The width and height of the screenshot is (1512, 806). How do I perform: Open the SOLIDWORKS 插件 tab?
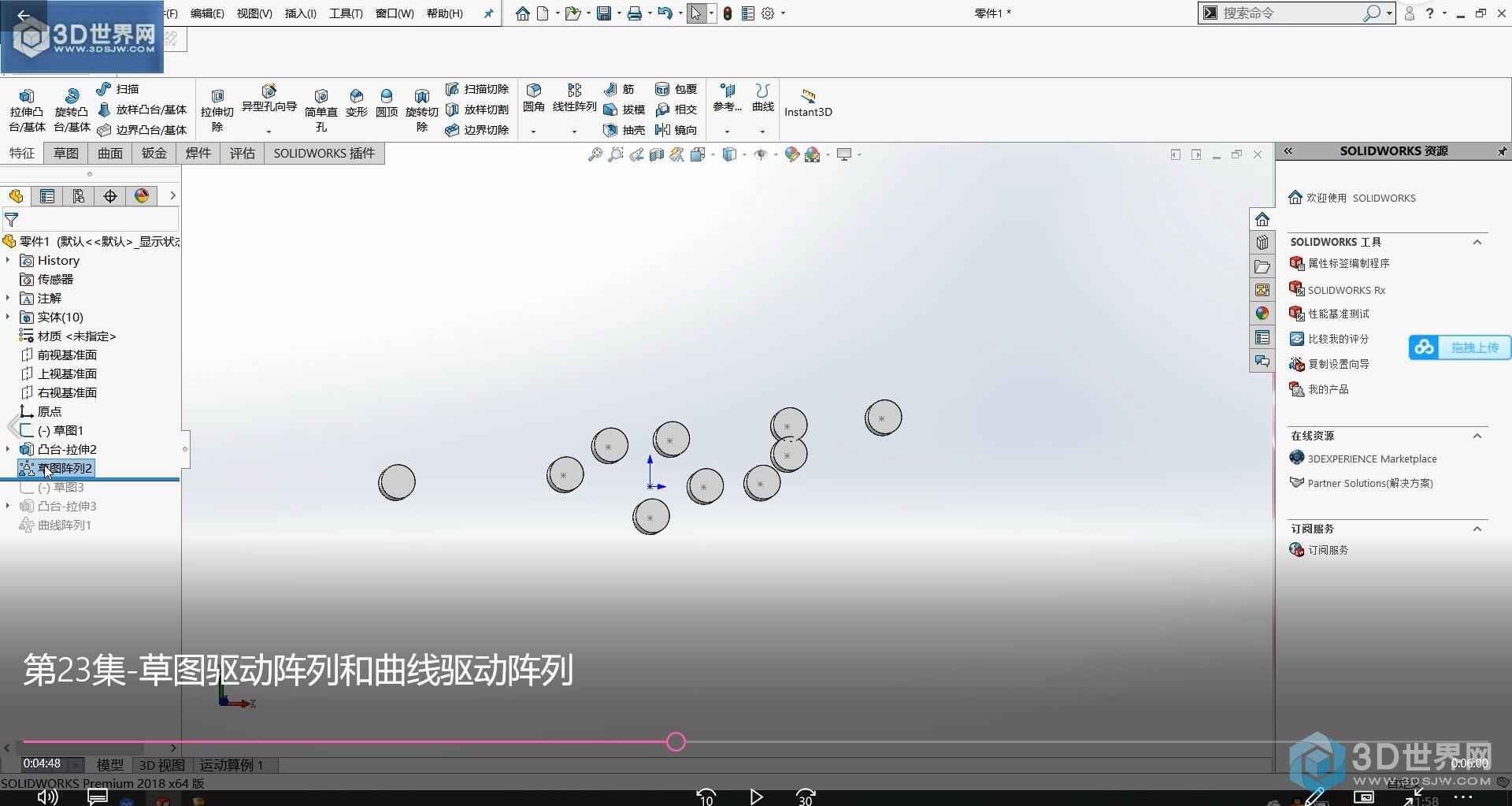pos(324,153)
